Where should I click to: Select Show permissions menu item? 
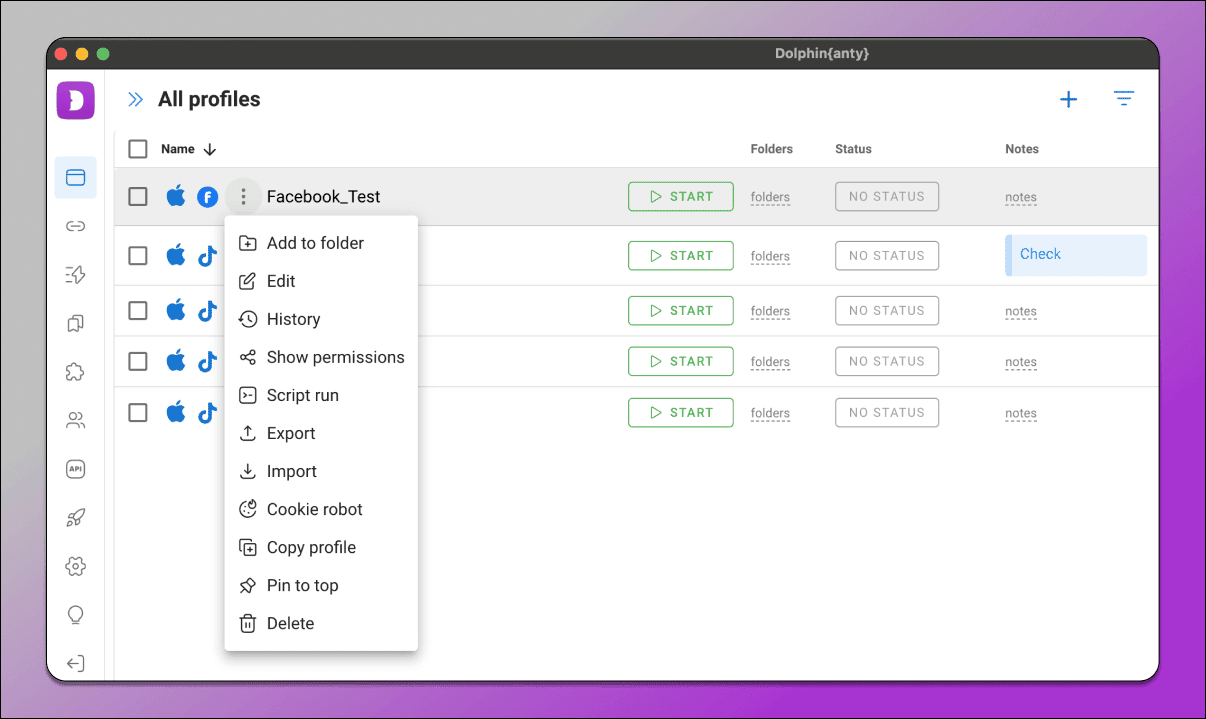coord(321,357)
